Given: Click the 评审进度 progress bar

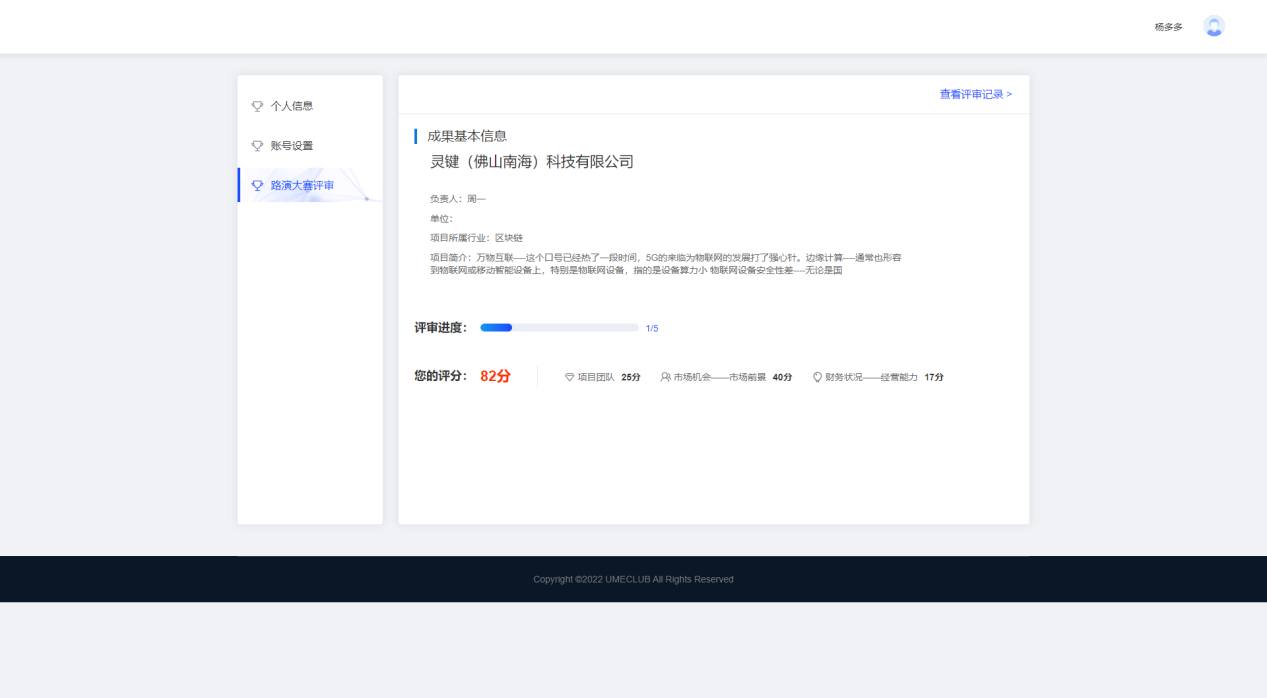Looking at the screenshot, I should click(559, 328).
